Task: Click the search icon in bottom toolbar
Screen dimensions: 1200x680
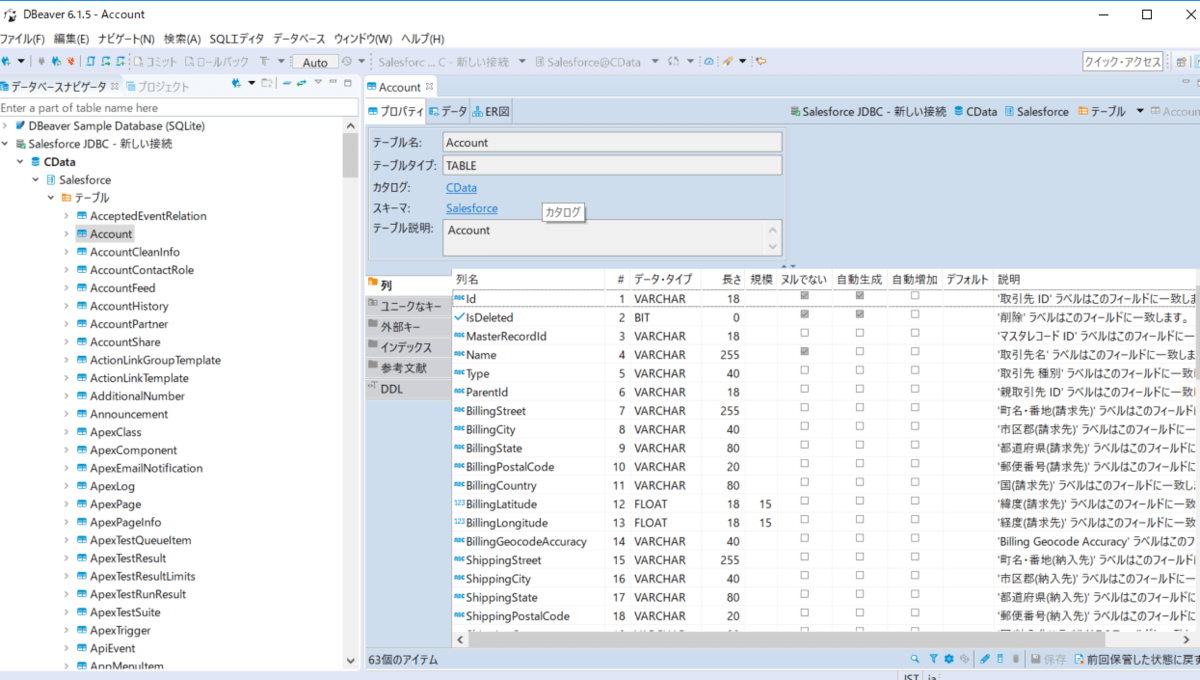Action: (915, 659)
